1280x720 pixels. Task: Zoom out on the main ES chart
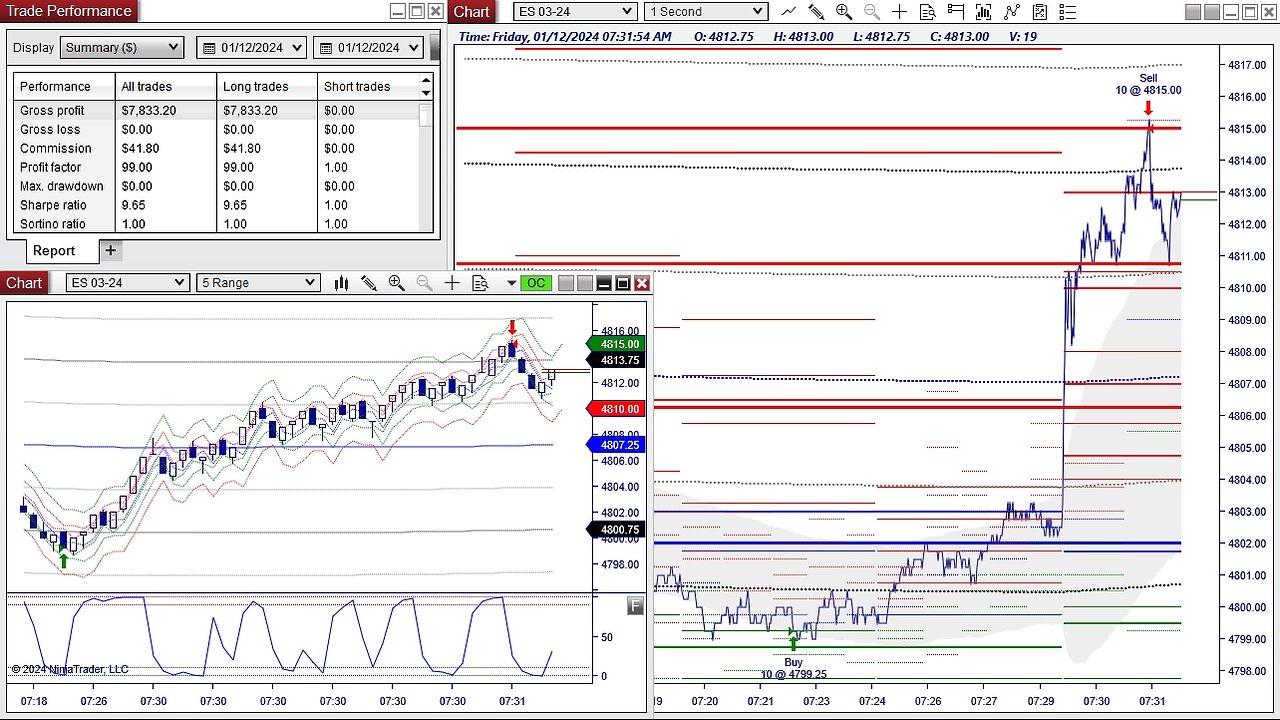(x=872, y=12)
